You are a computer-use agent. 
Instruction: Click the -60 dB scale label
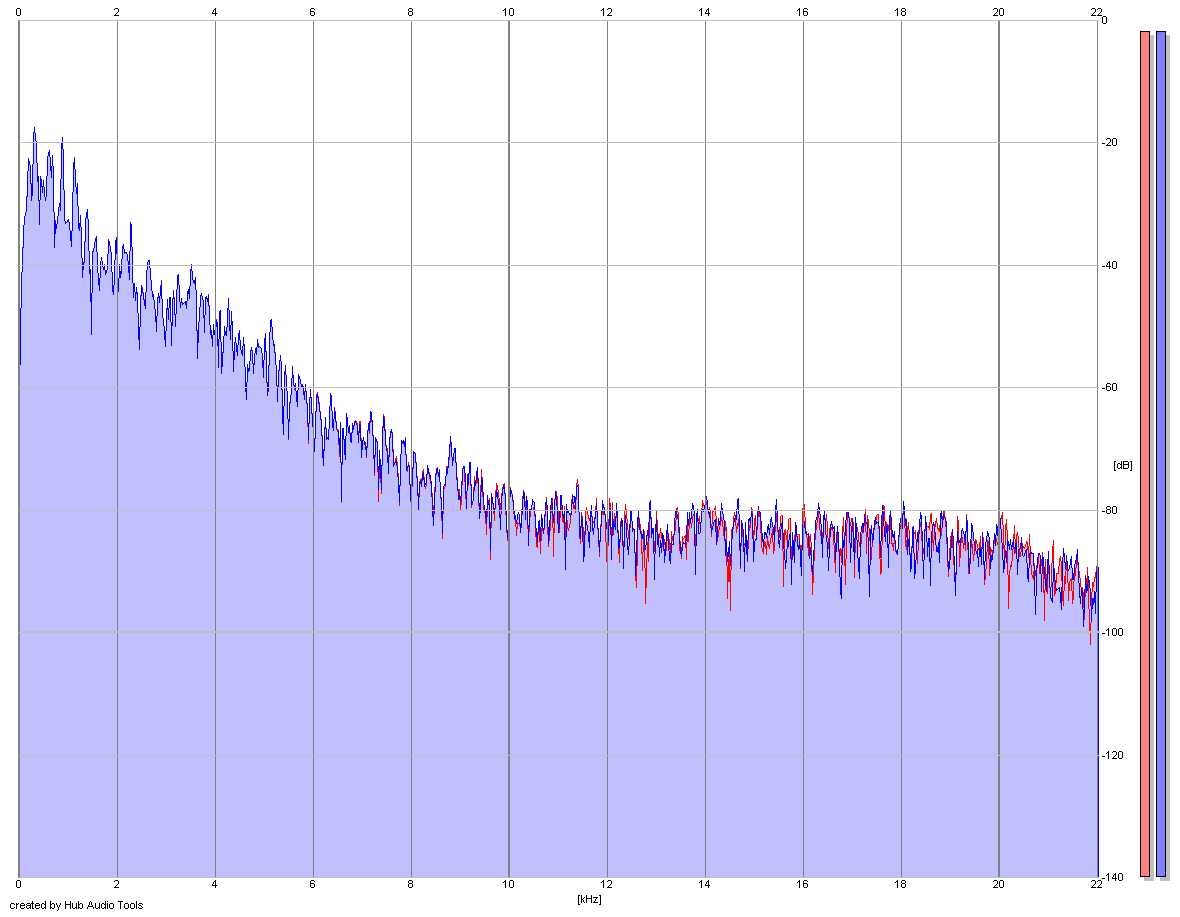1109,387
